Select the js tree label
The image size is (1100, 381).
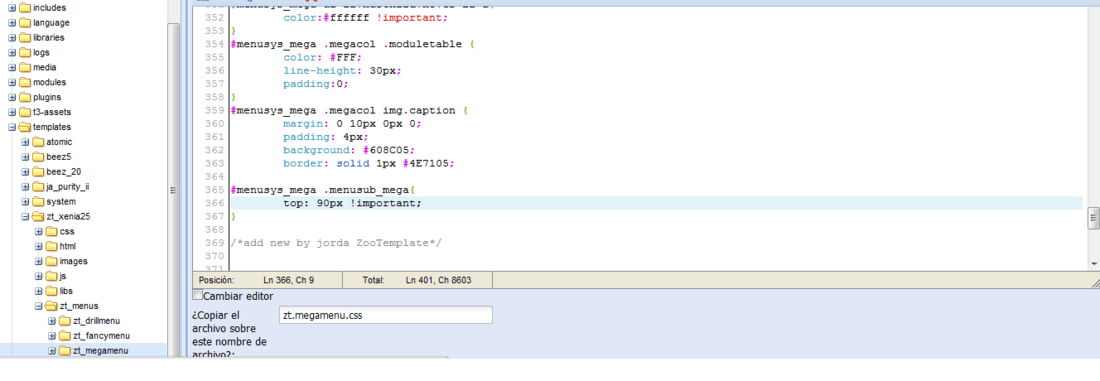pyautogui.click(x=62, y=276)
